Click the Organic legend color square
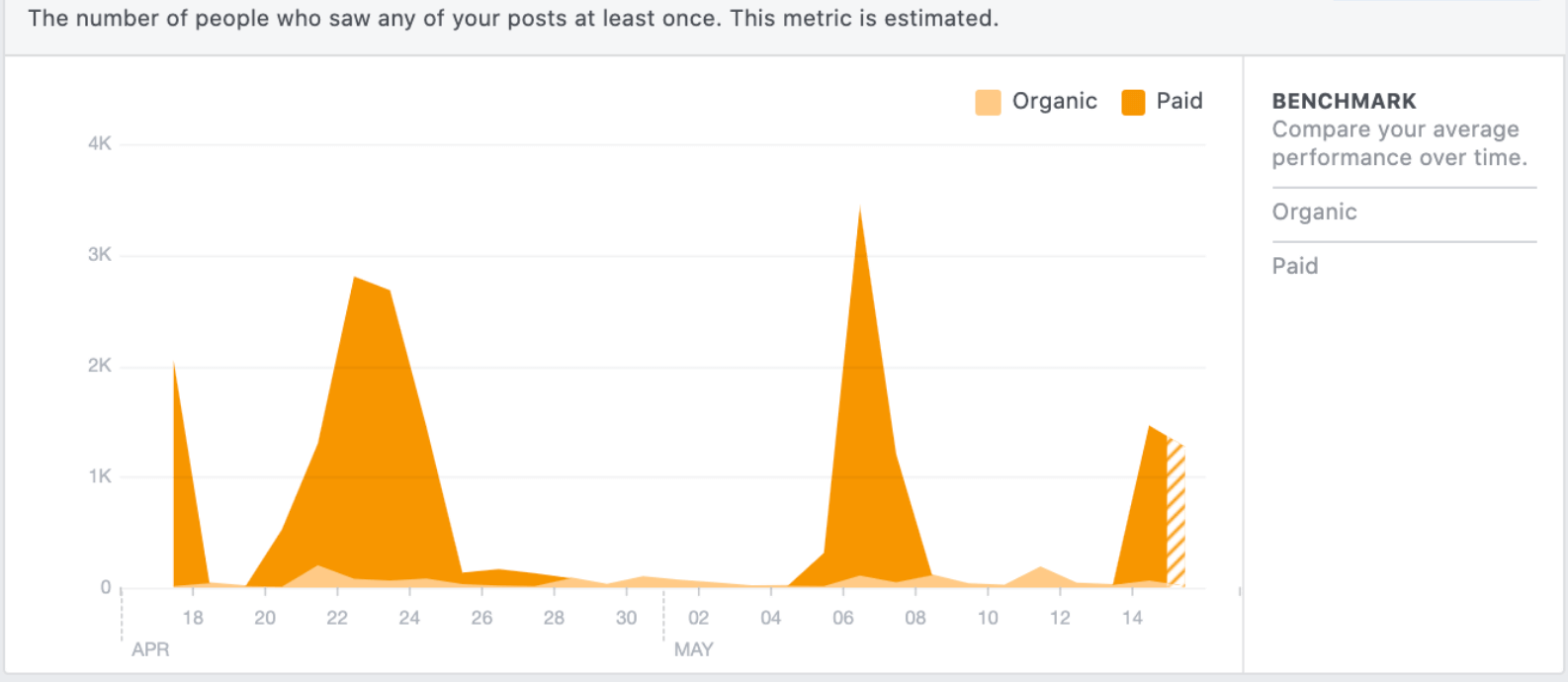The width and height of the screenshot is (1568, 682). tap(986, 100)
